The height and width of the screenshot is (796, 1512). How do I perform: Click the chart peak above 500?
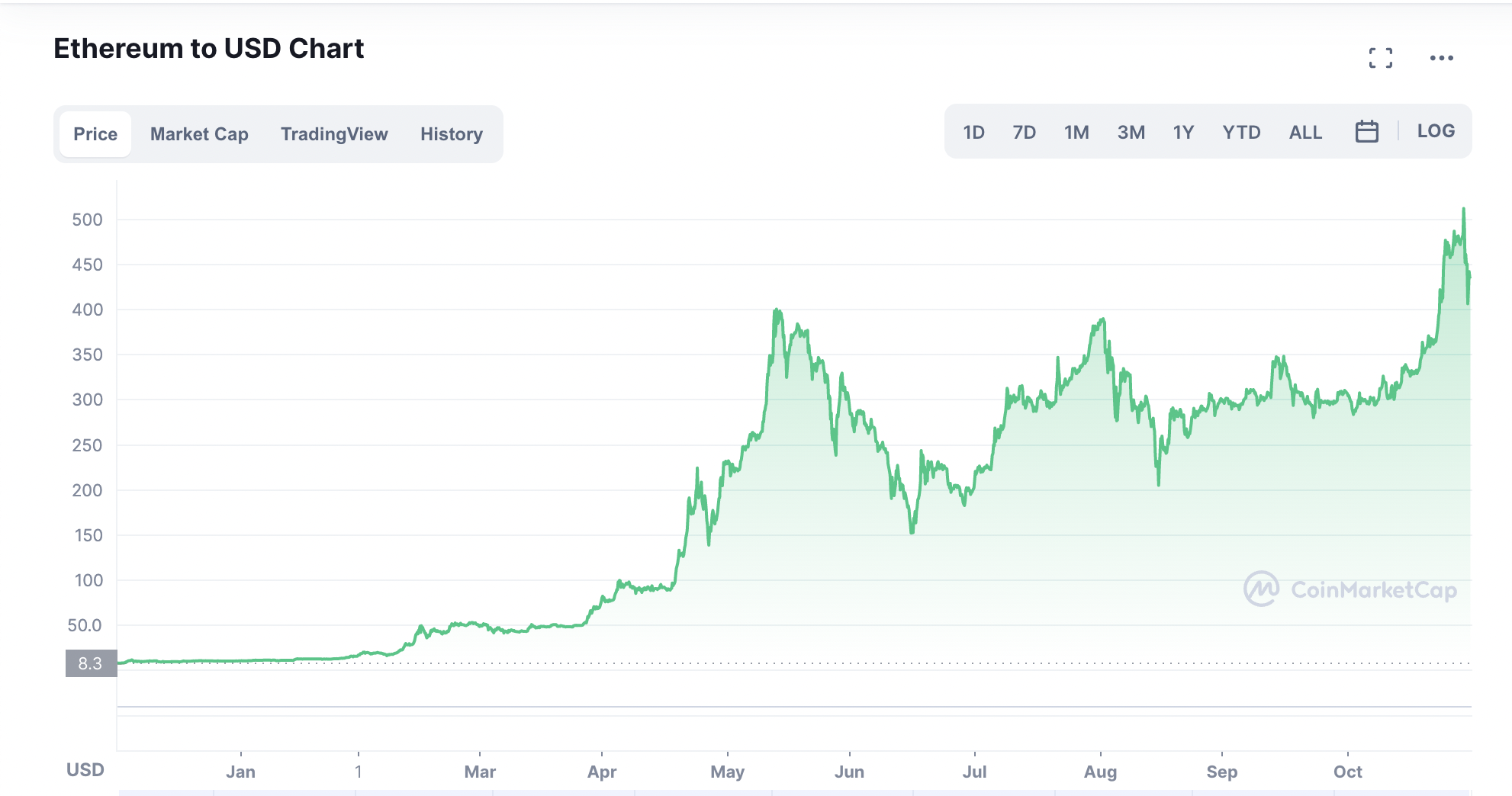pos(1463,210)
